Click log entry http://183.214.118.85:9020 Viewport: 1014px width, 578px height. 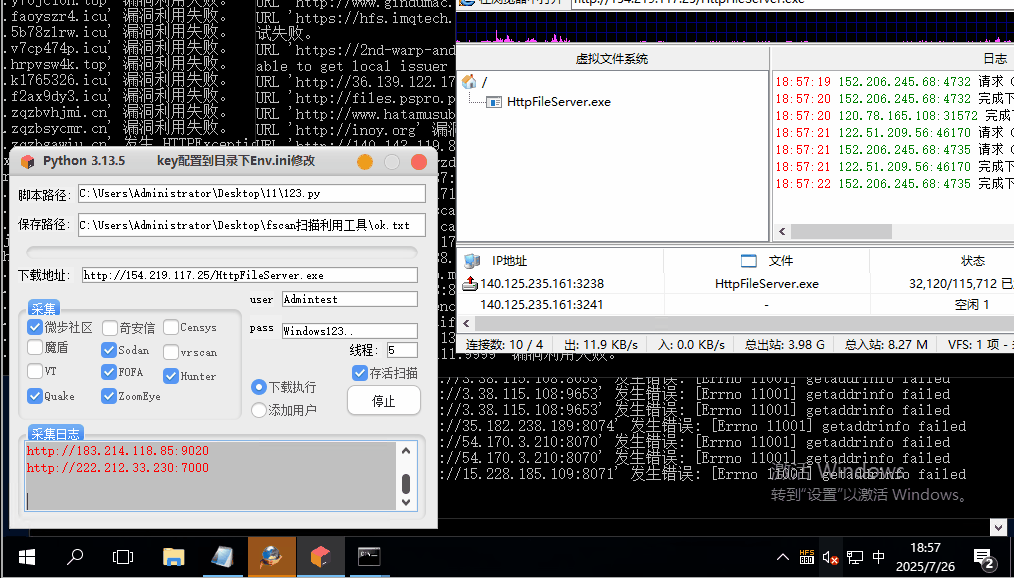pyautogui.click(x=118, y=451)
